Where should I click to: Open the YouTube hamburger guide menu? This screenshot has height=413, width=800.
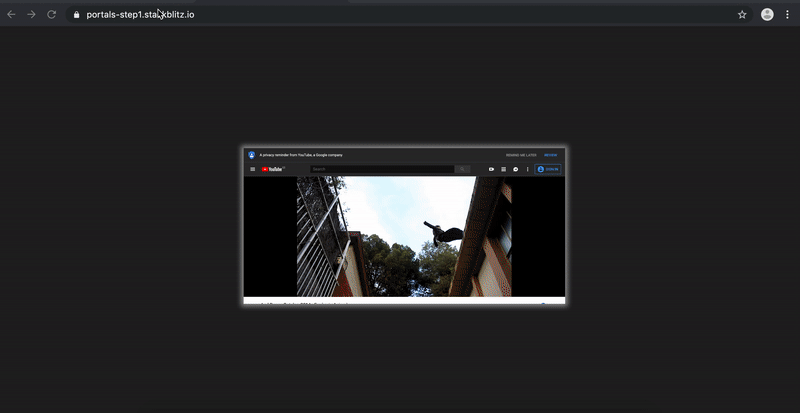(253, 169)
